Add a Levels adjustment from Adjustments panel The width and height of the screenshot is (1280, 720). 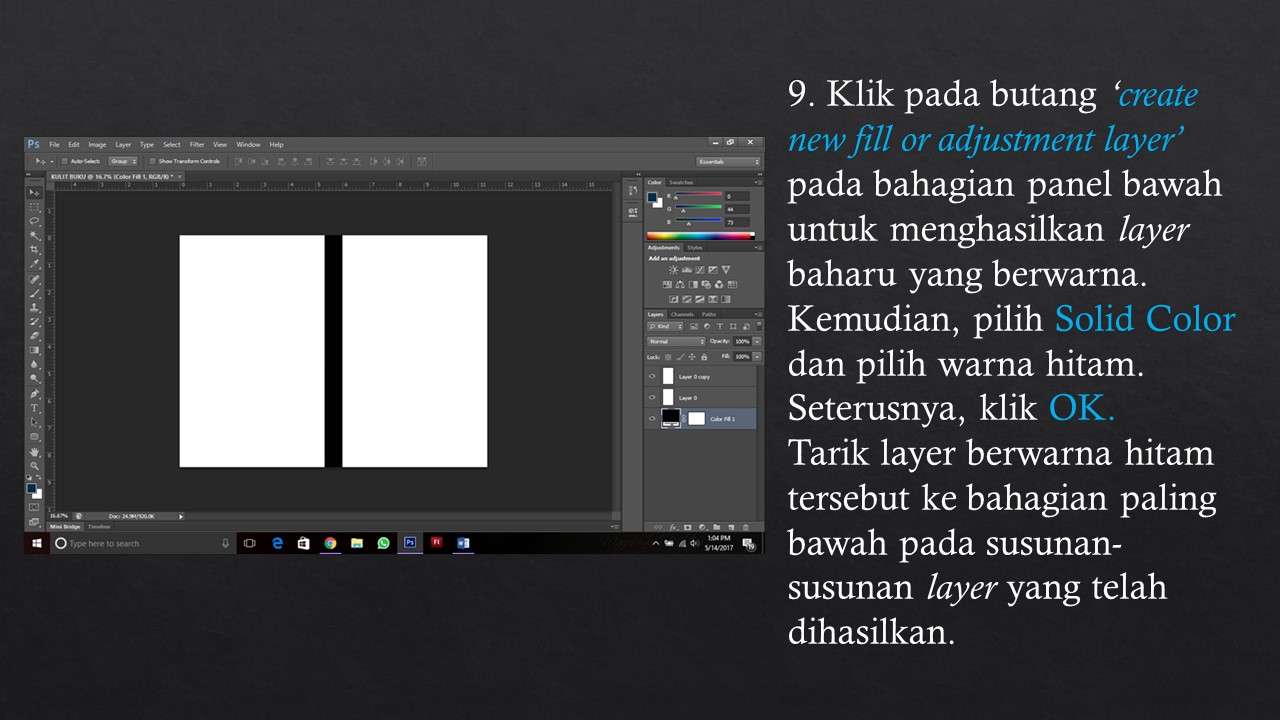pos(687,270)
